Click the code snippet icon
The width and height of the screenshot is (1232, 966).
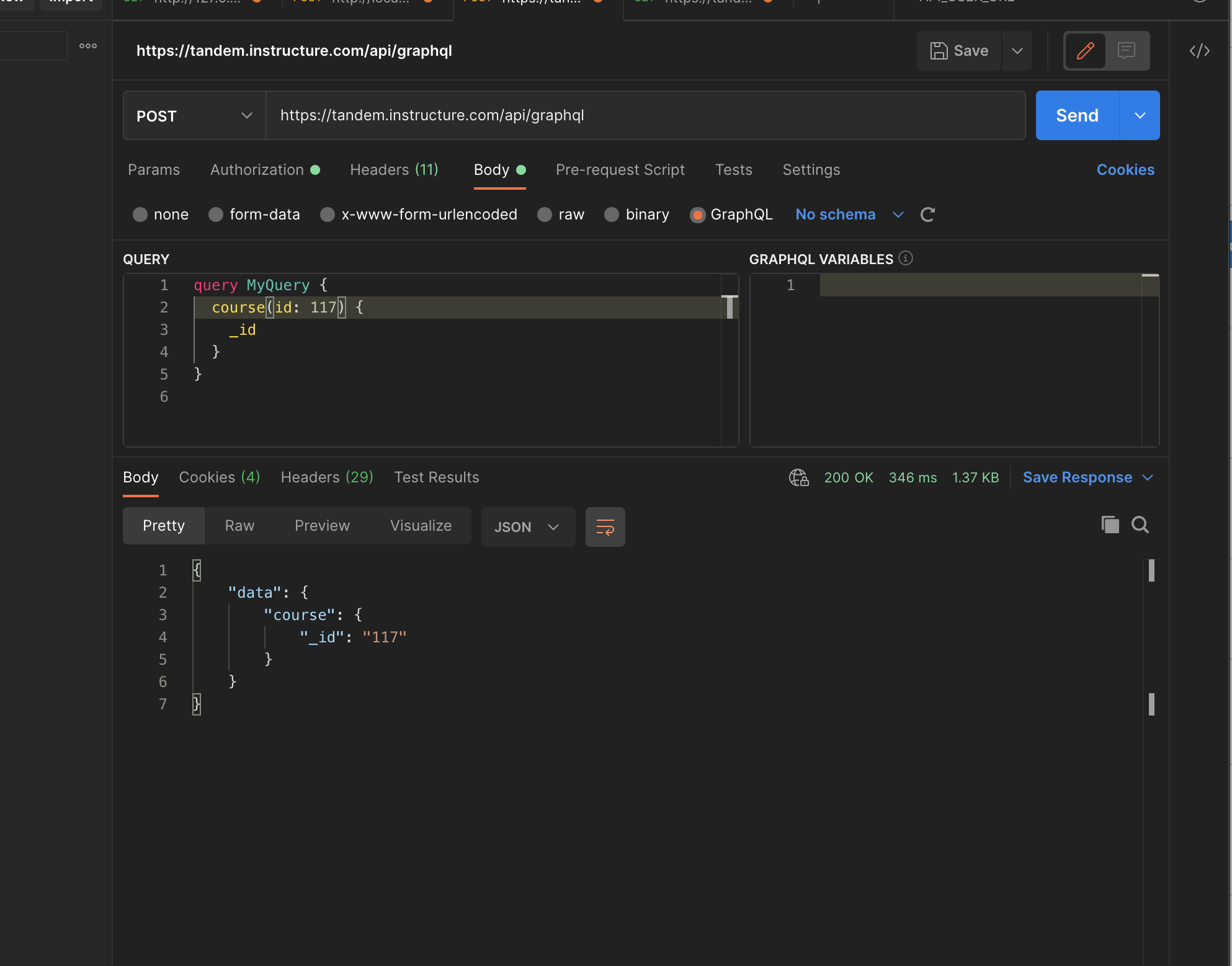pos(1199,51)
